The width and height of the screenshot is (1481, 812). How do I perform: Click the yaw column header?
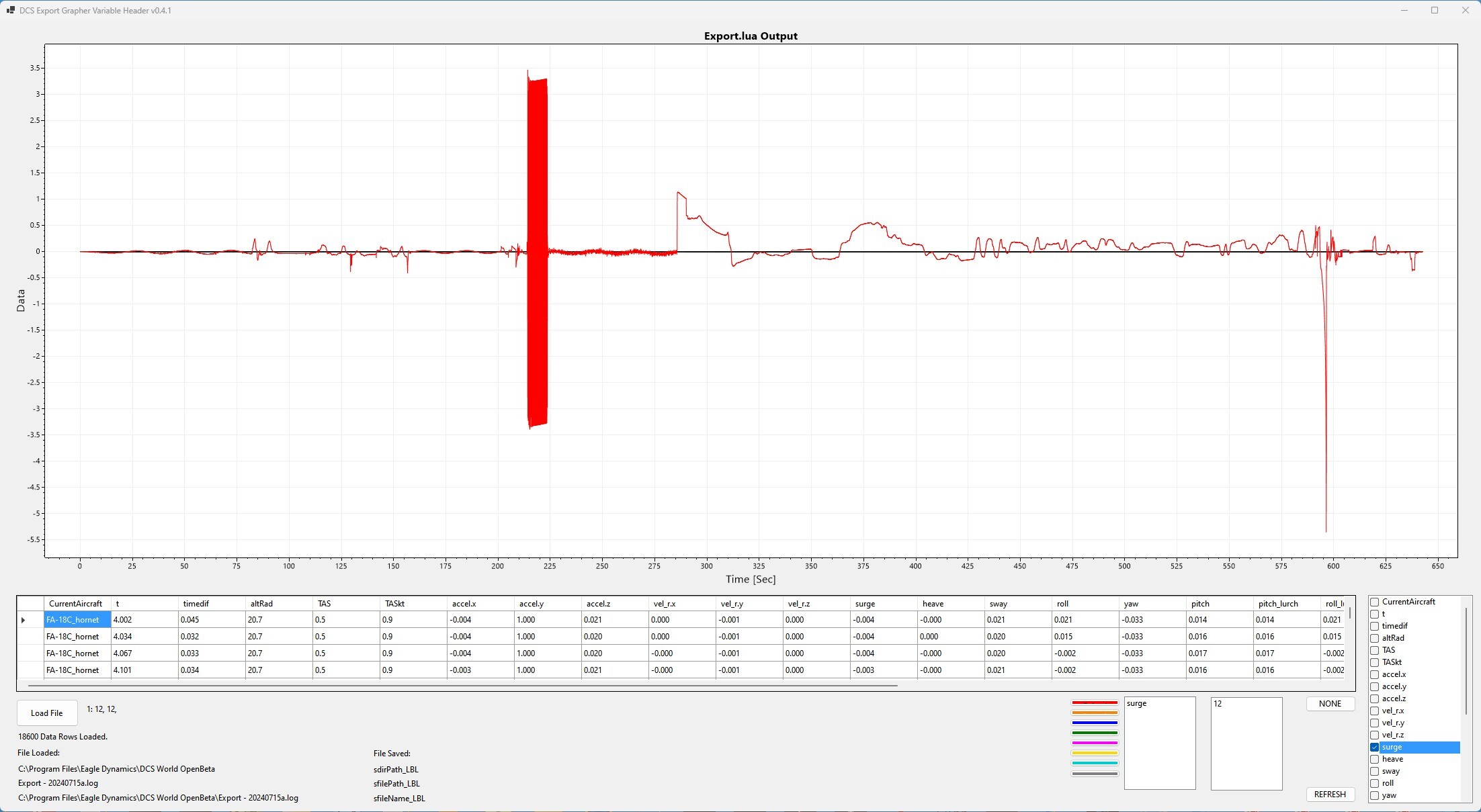[1152, 604]
